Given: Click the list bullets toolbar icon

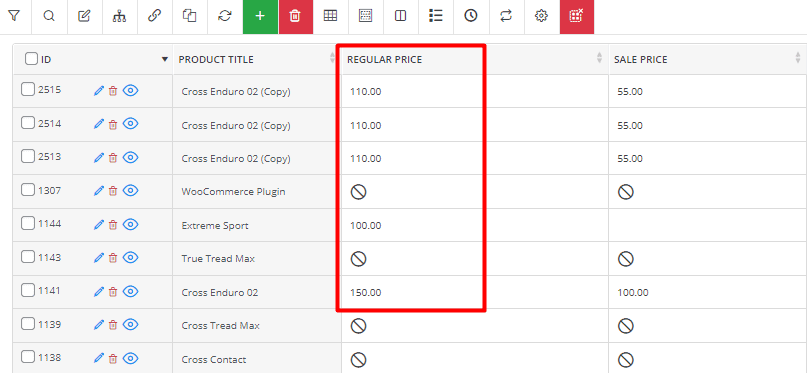Looking at the screenshot, I should [x=436, y=16].
